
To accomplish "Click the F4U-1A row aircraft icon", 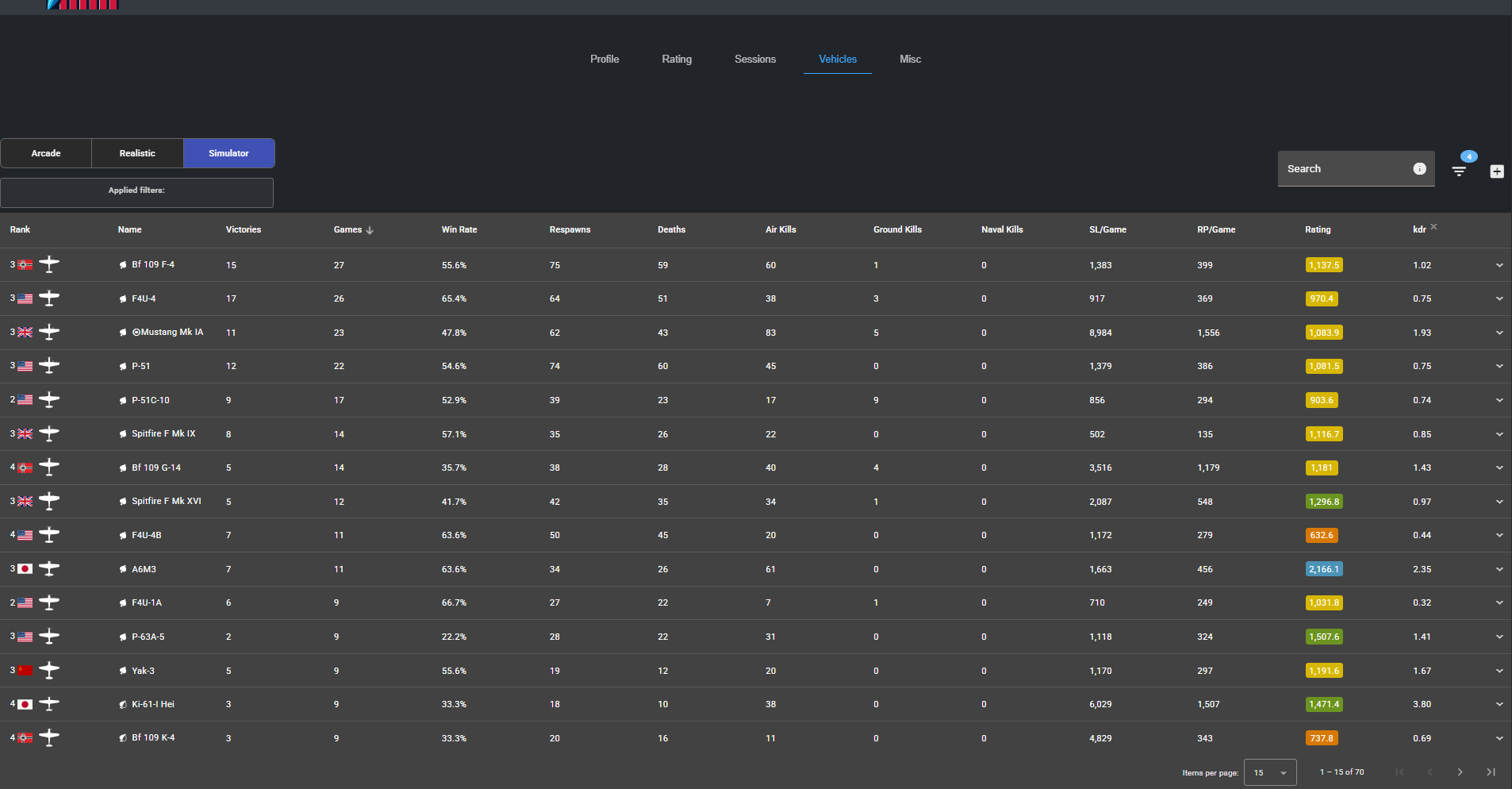I will [49, 602].
